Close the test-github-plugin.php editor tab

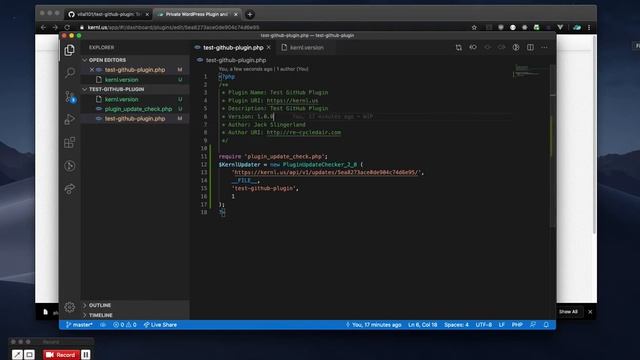pyautogui.click(x=269, y=48)
